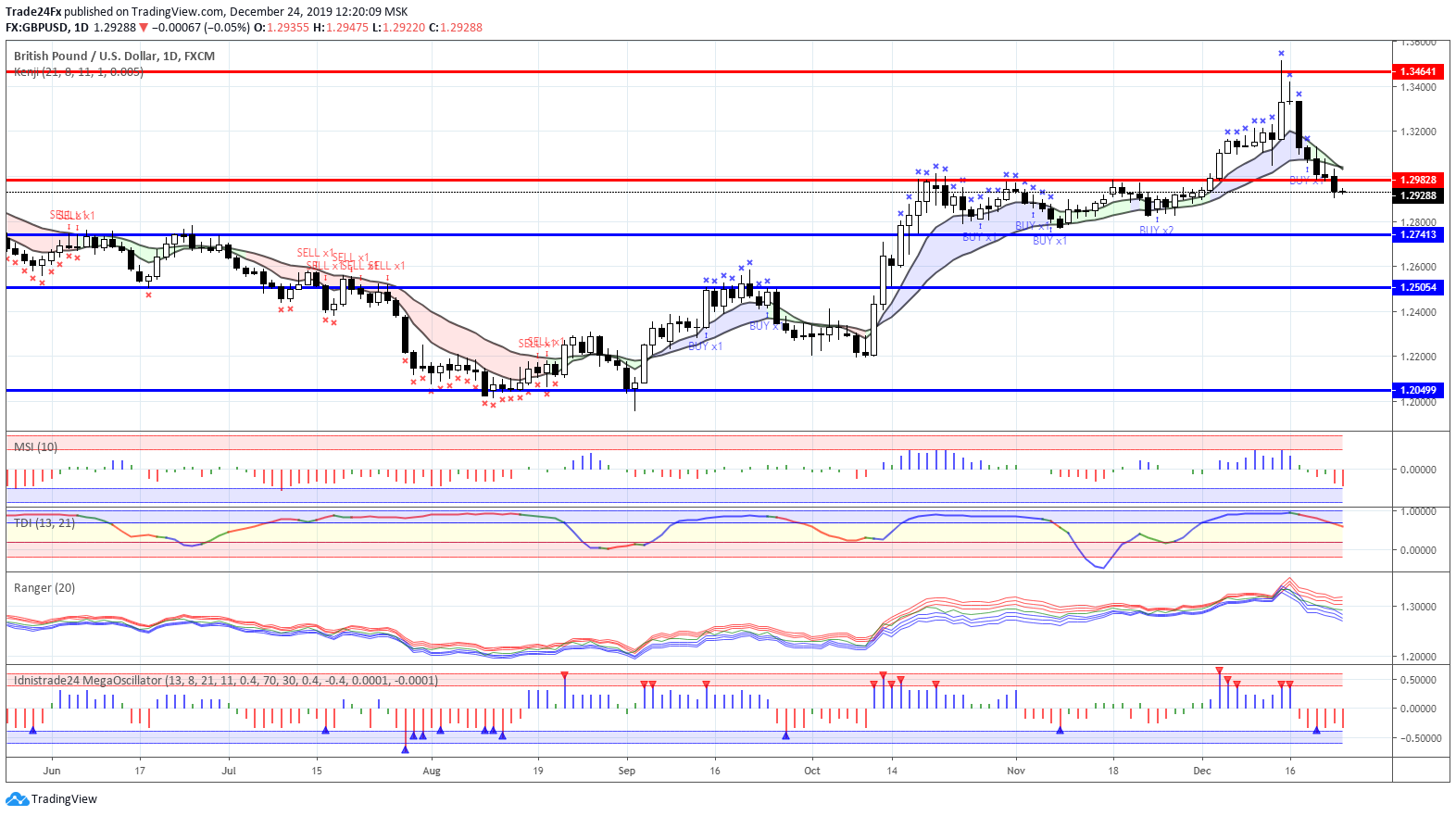
Task: Click the Aug date label on time axis
Action: click(x=432, y=771)
